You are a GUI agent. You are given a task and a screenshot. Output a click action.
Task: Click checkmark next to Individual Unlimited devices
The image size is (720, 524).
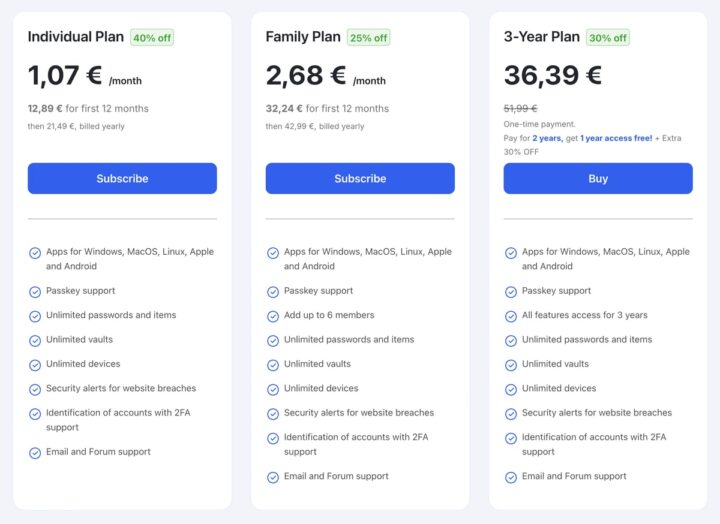point(35,364)
